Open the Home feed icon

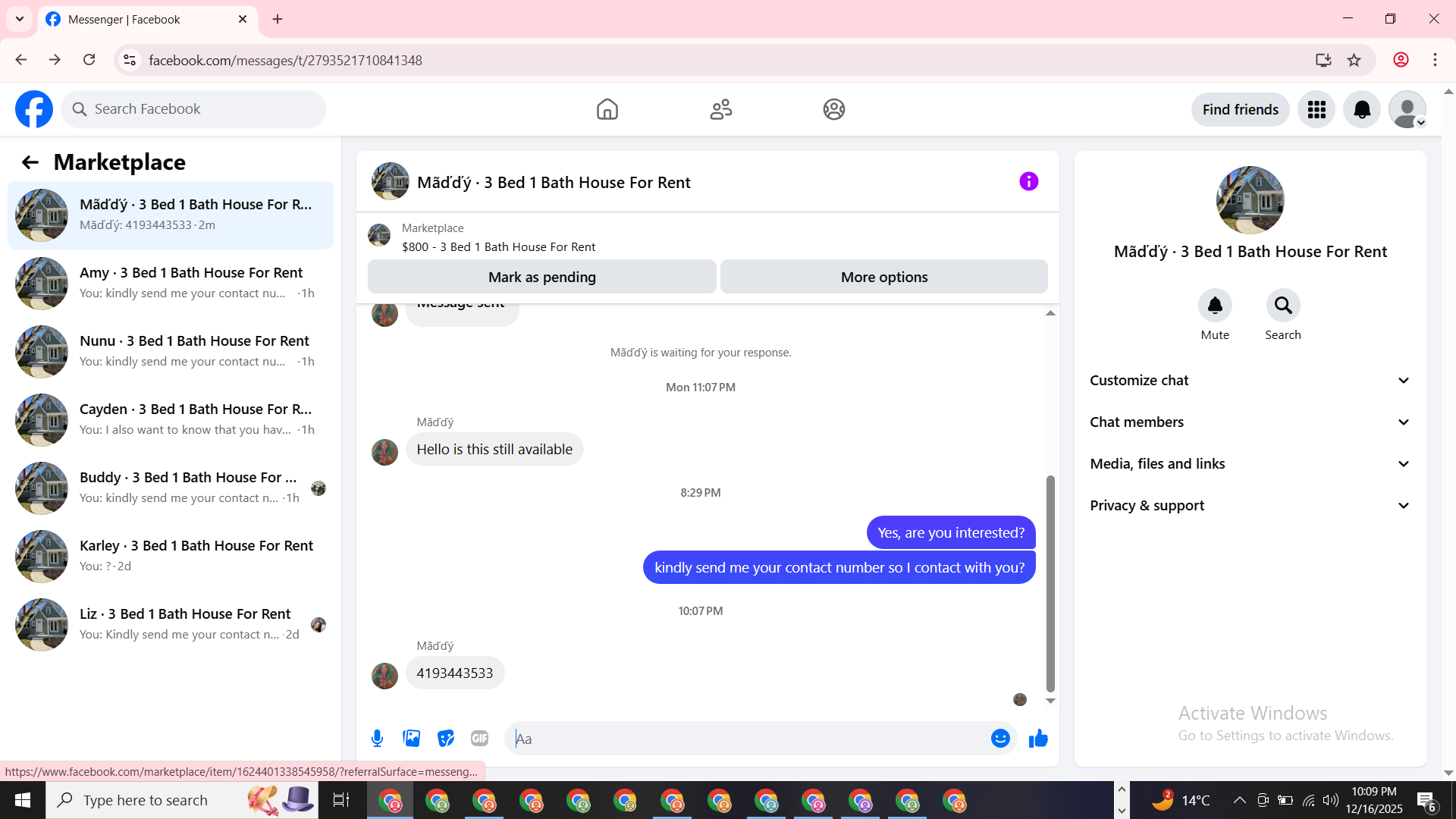click(x=607, y=109)
